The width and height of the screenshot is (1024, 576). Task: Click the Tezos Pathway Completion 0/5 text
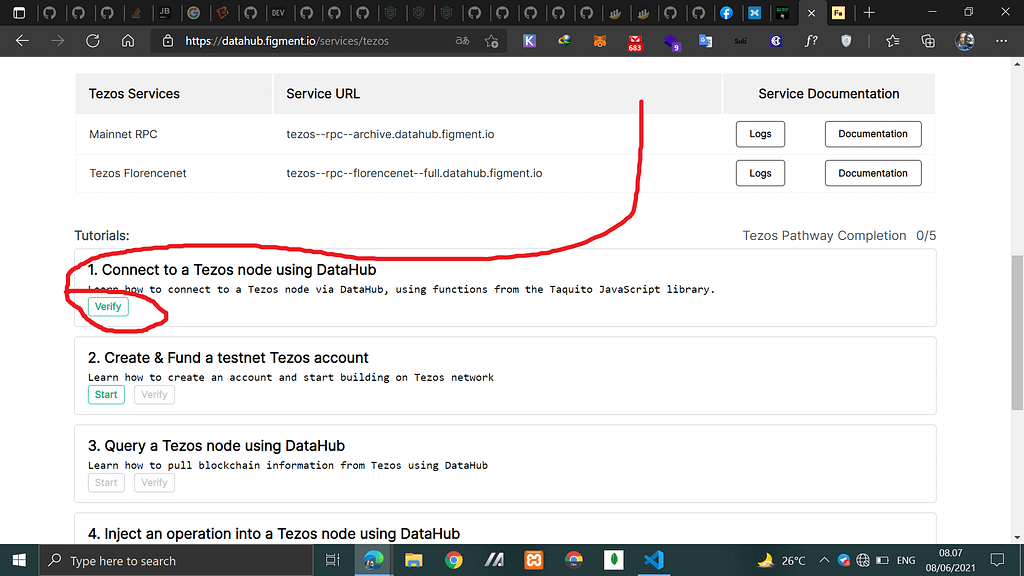point(839,235)
